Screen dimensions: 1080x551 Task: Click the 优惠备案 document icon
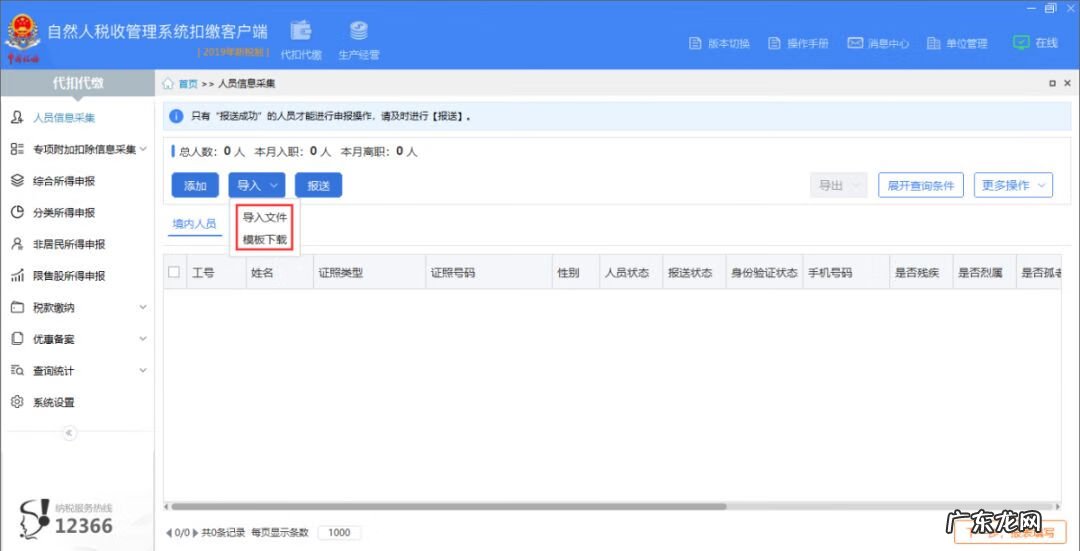[18, 339]
